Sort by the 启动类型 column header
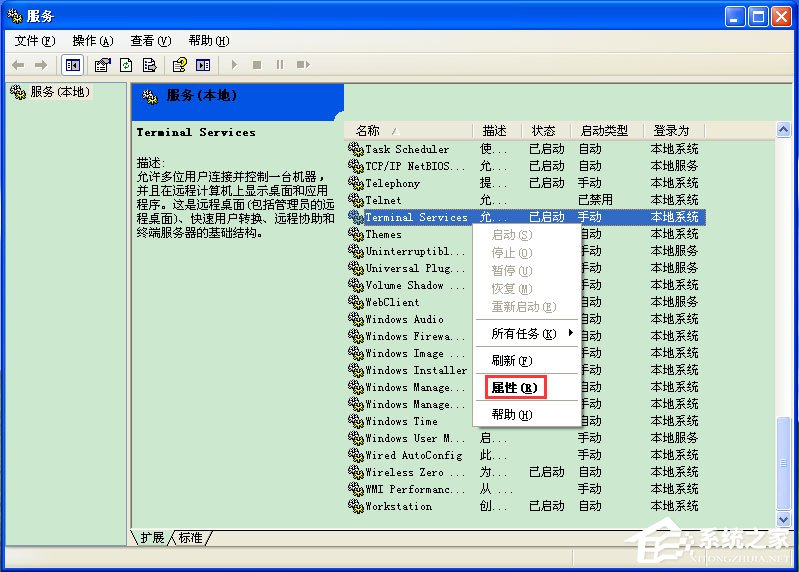 pos(604,131)
